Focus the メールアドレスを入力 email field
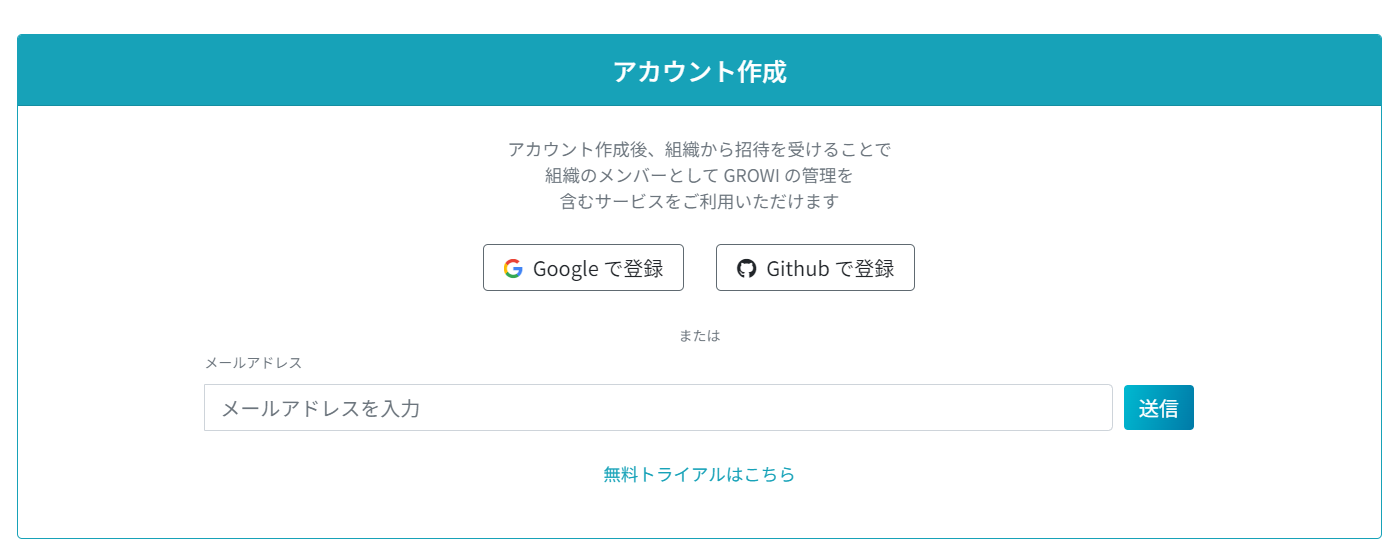Screen dimensions: 1397x557 tap(658, 408)
